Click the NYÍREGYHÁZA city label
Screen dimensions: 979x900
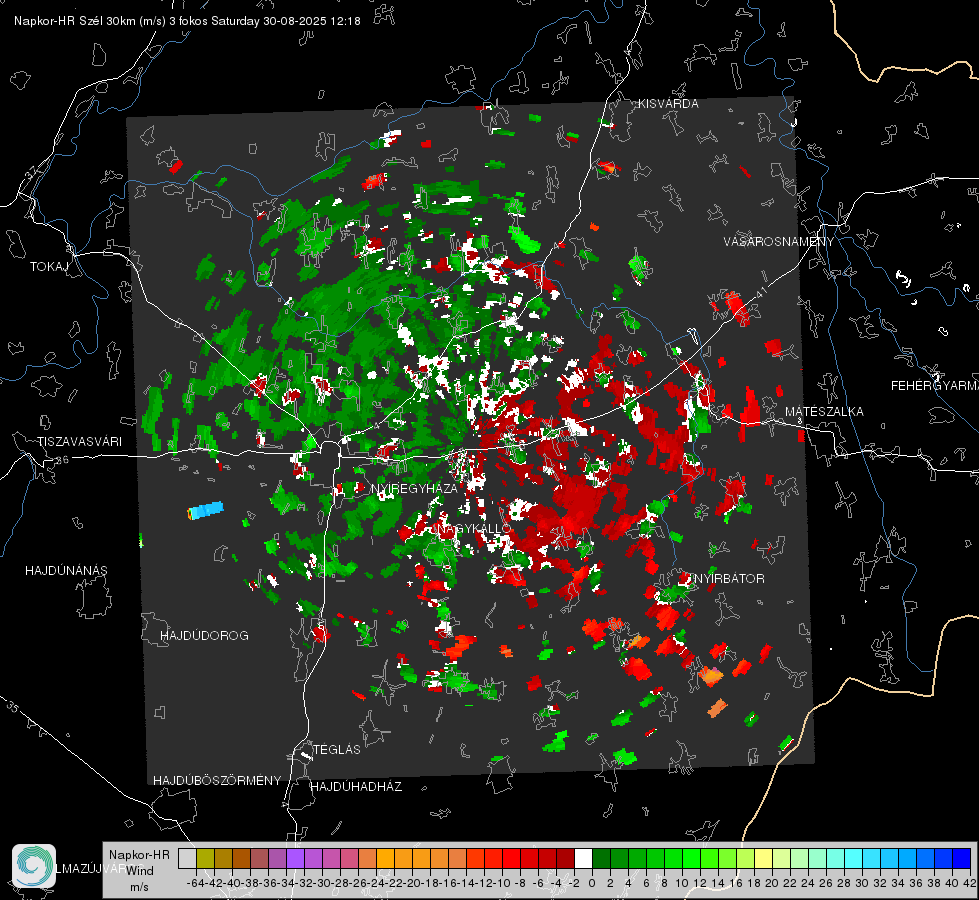pos(415,488)
